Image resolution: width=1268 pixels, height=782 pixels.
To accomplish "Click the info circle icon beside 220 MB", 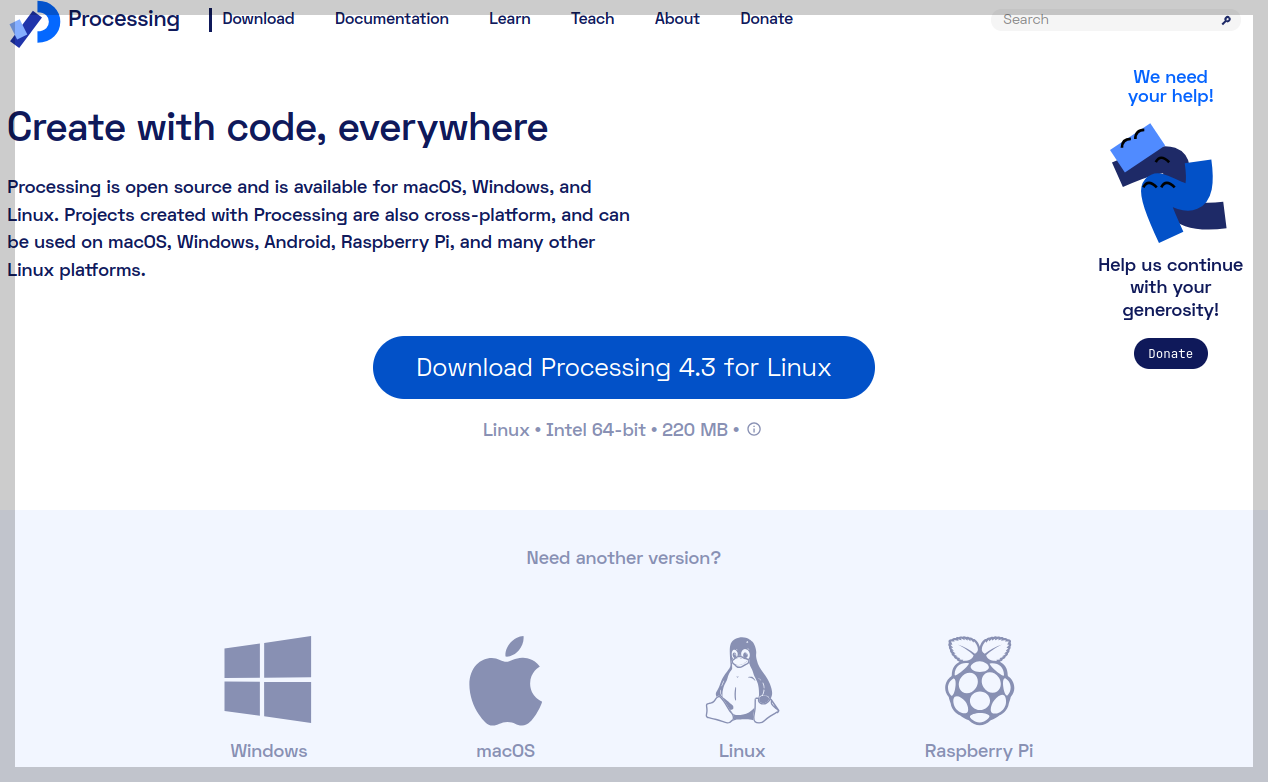I will 754,429.
